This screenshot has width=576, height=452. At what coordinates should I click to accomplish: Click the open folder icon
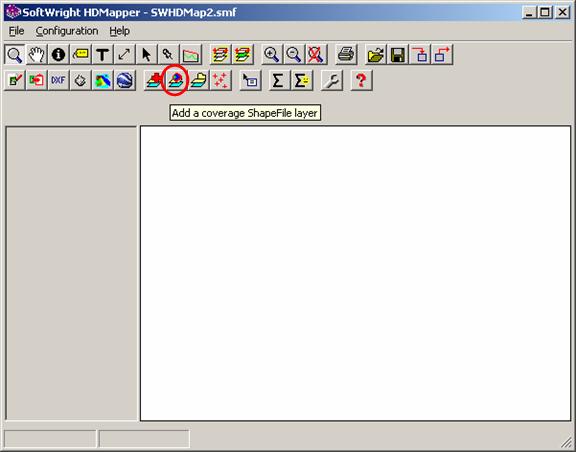(376, 55)
